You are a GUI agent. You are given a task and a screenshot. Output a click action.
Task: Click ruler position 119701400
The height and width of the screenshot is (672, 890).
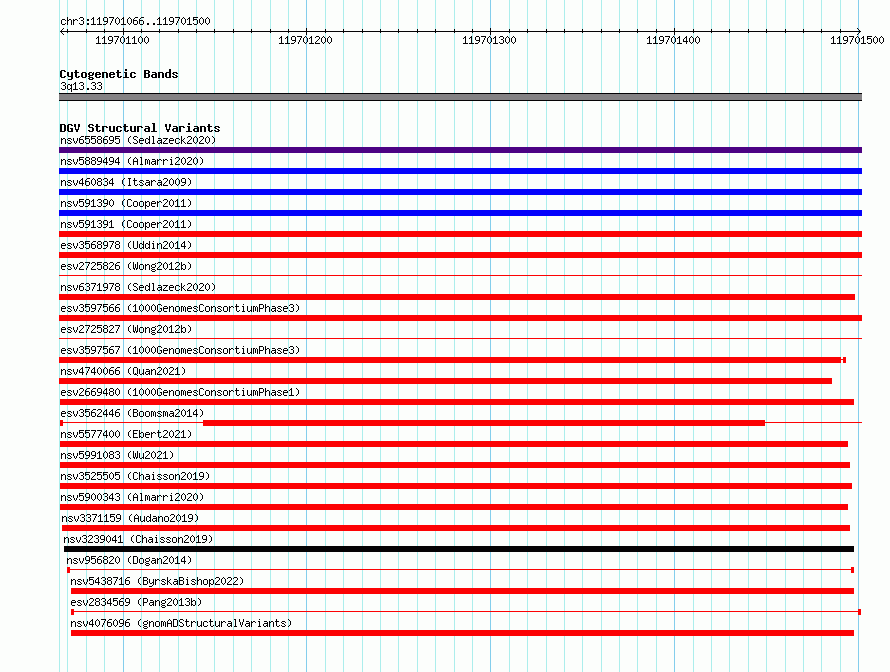click(x=673, y=40)
